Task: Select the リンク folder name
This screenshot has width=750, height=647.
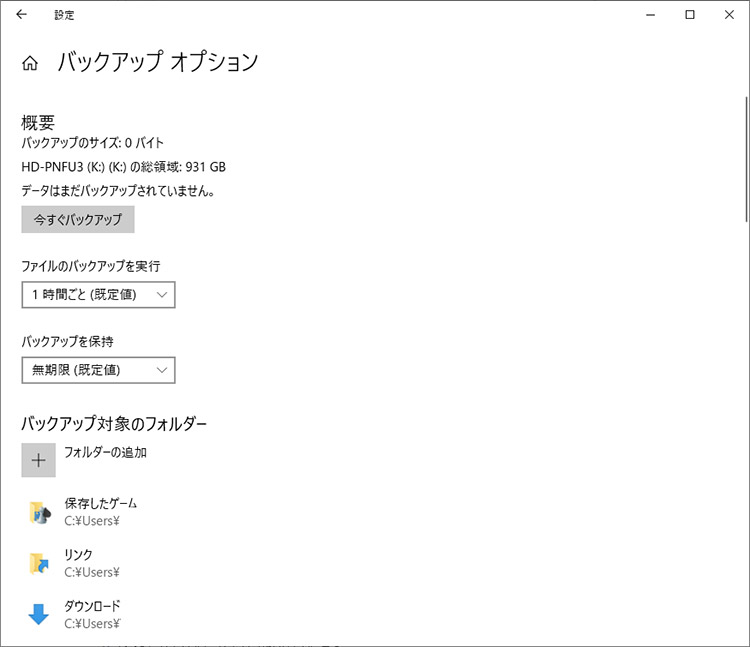Action: [x=79, y=555]
